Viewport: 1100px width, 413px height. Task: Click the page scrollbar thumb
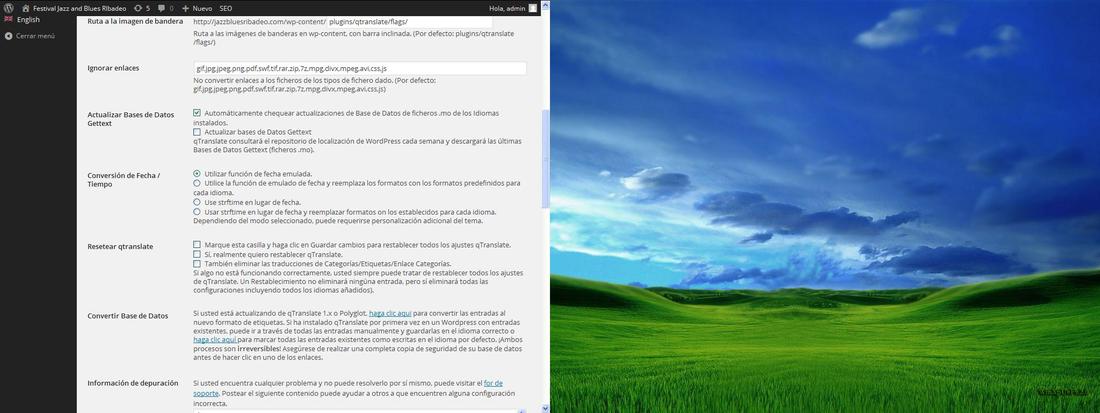tap(546, 158)
